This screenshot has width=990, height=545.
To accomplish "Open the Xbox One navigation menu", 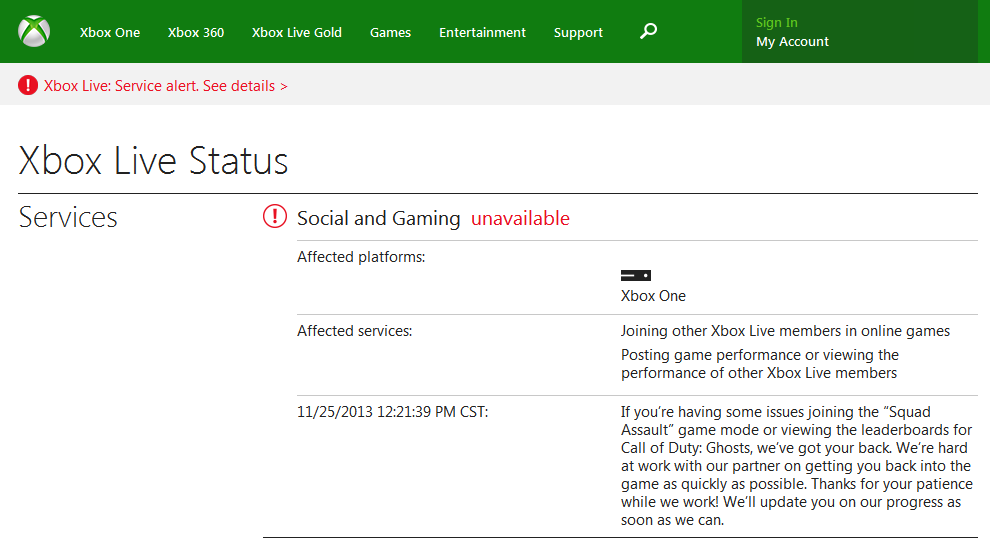I will coord(110,32).
